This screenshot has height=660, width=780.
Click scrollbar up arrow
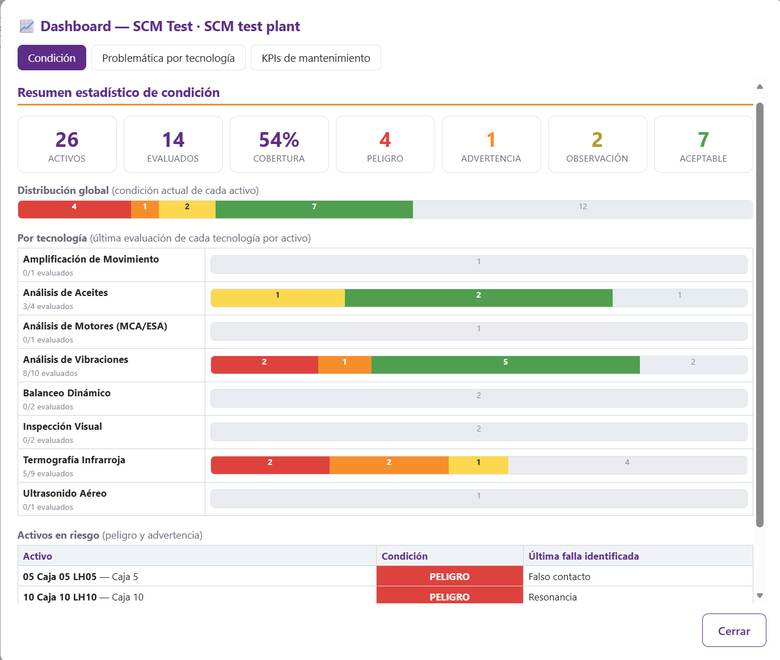[760, 87]
